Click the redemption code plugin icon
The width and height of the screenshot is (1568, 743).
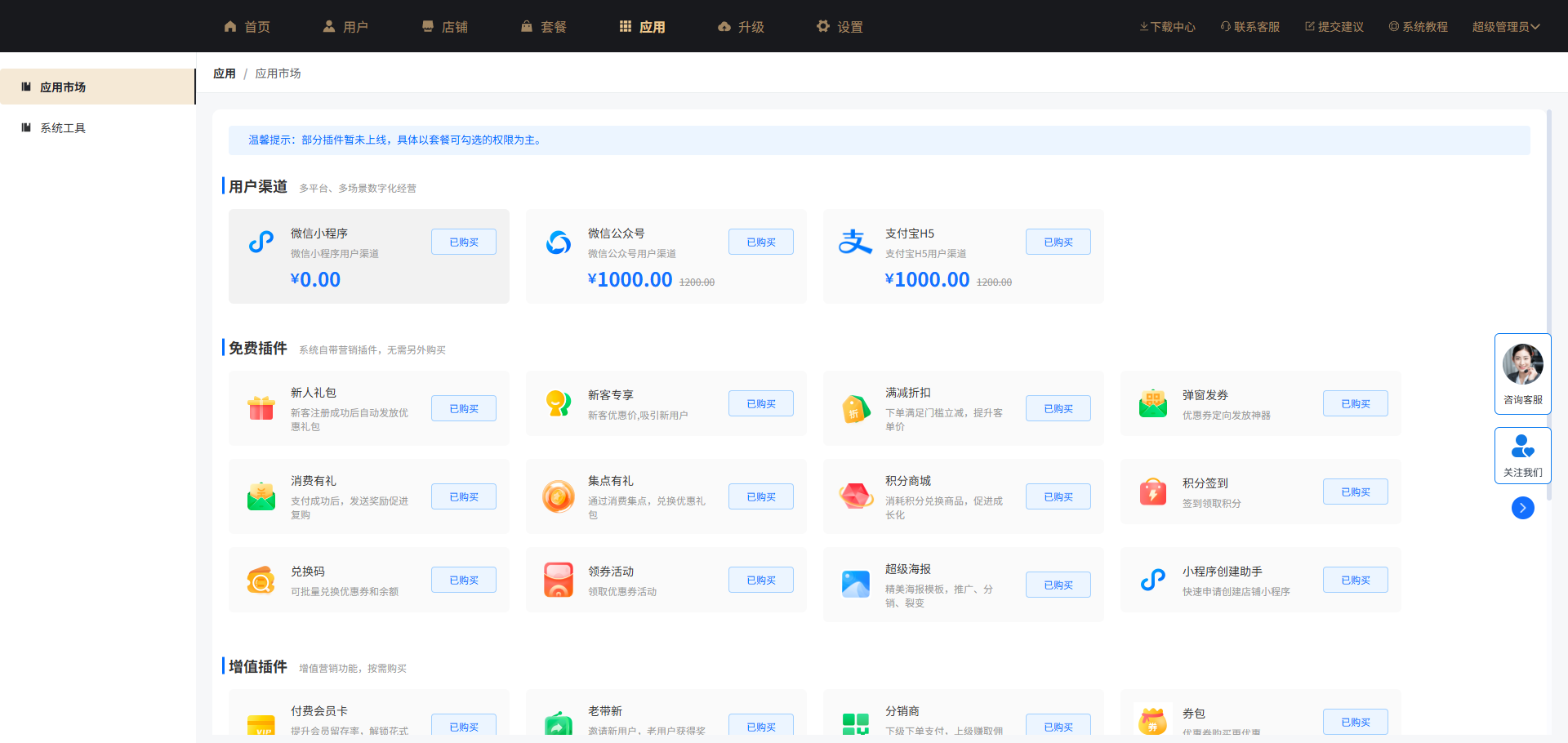click(x=261, y=580)
